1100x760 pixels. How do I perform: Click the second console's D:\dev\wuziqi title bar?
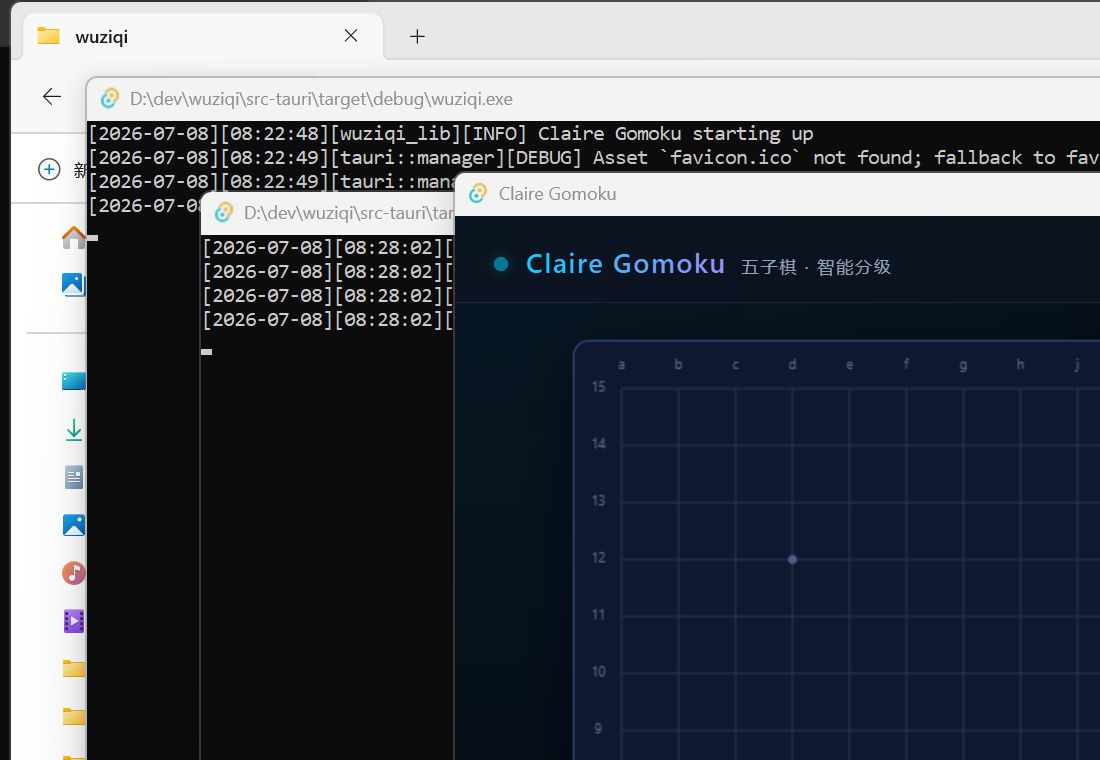click(x=349, y=213)
